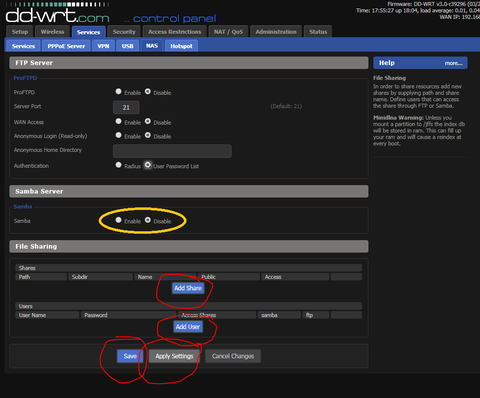Click the Add Share button

click(x=188, y=288)
